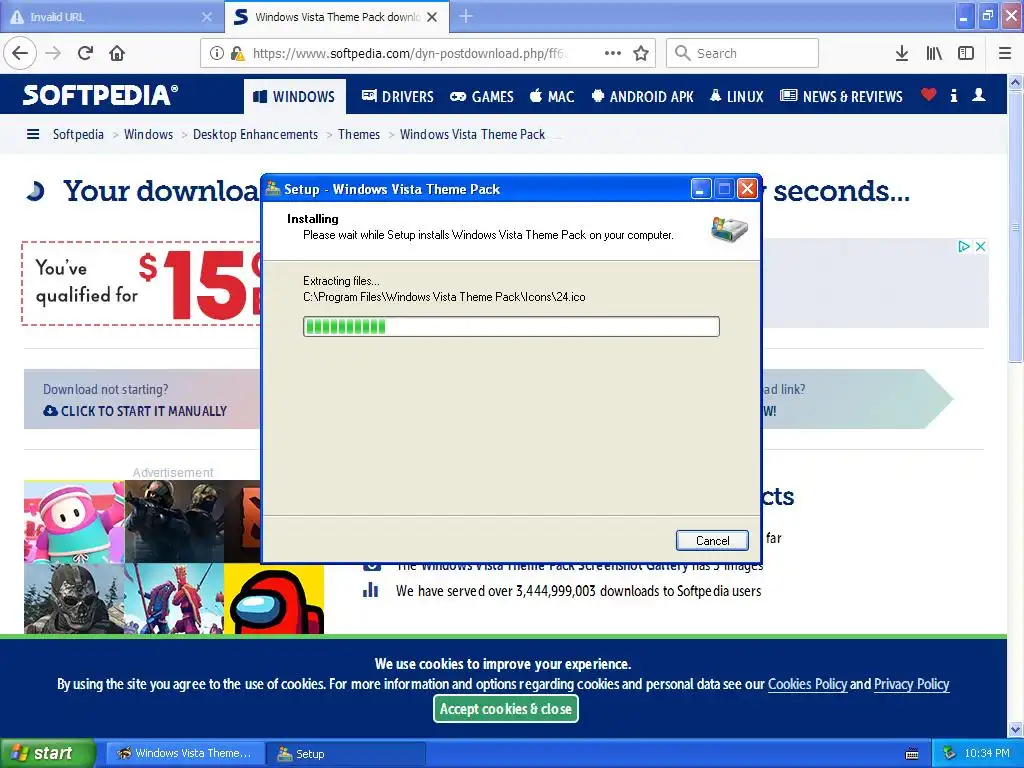Bookmark this page with the star
Screen dimensions: 1024x768
point(641,54)
